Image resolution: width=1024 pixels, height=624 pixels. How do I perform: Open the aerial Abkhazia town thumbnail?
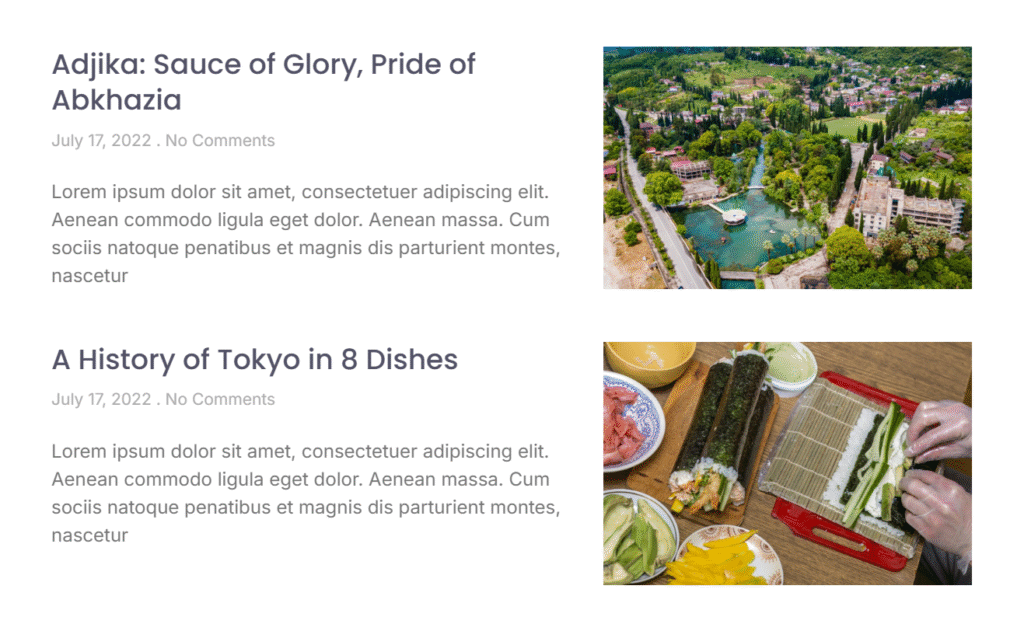click(x=787, y=167)
